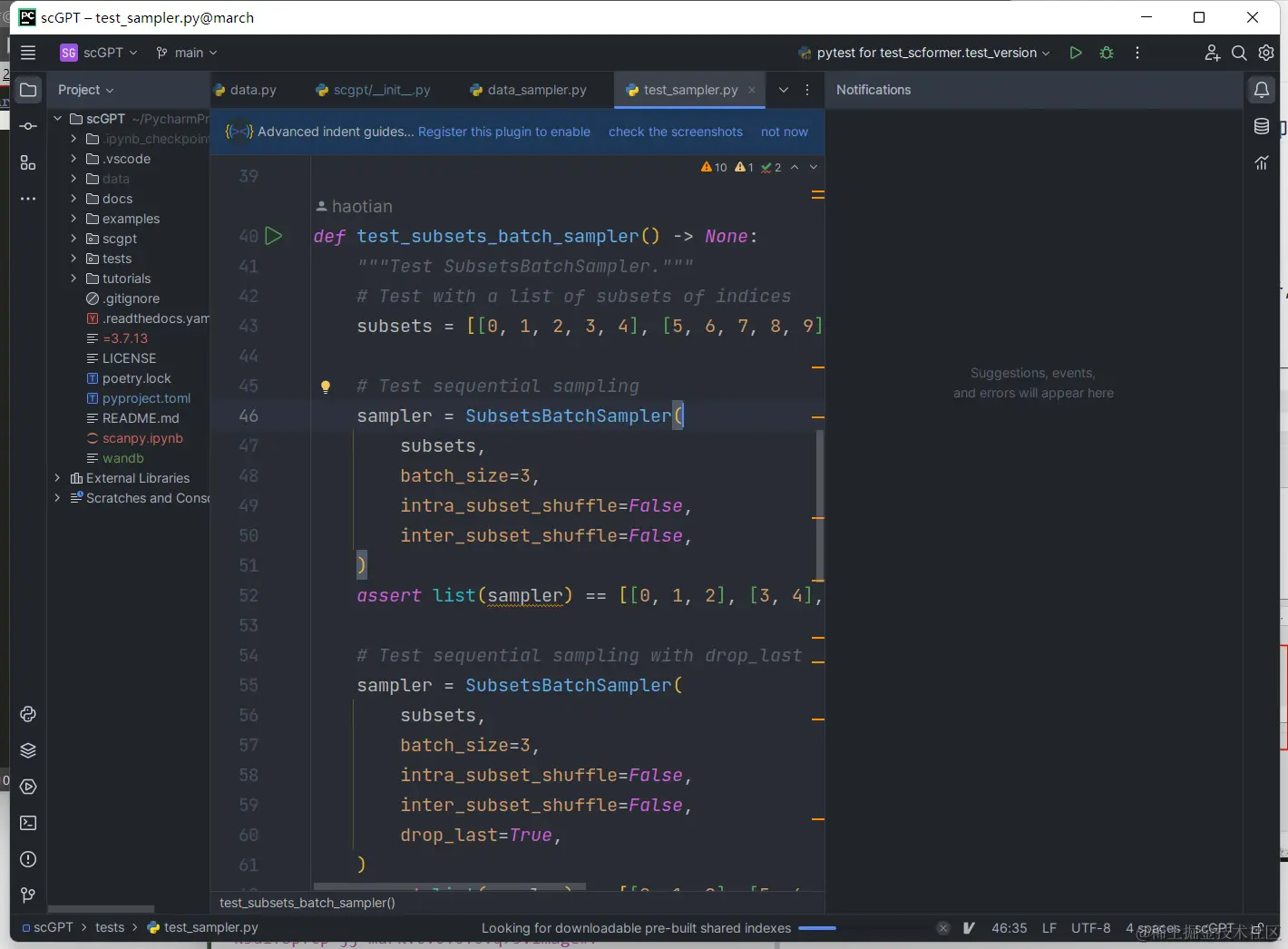Expand the .vscode folder
The image size is (1288, 949).
point(73,159)
